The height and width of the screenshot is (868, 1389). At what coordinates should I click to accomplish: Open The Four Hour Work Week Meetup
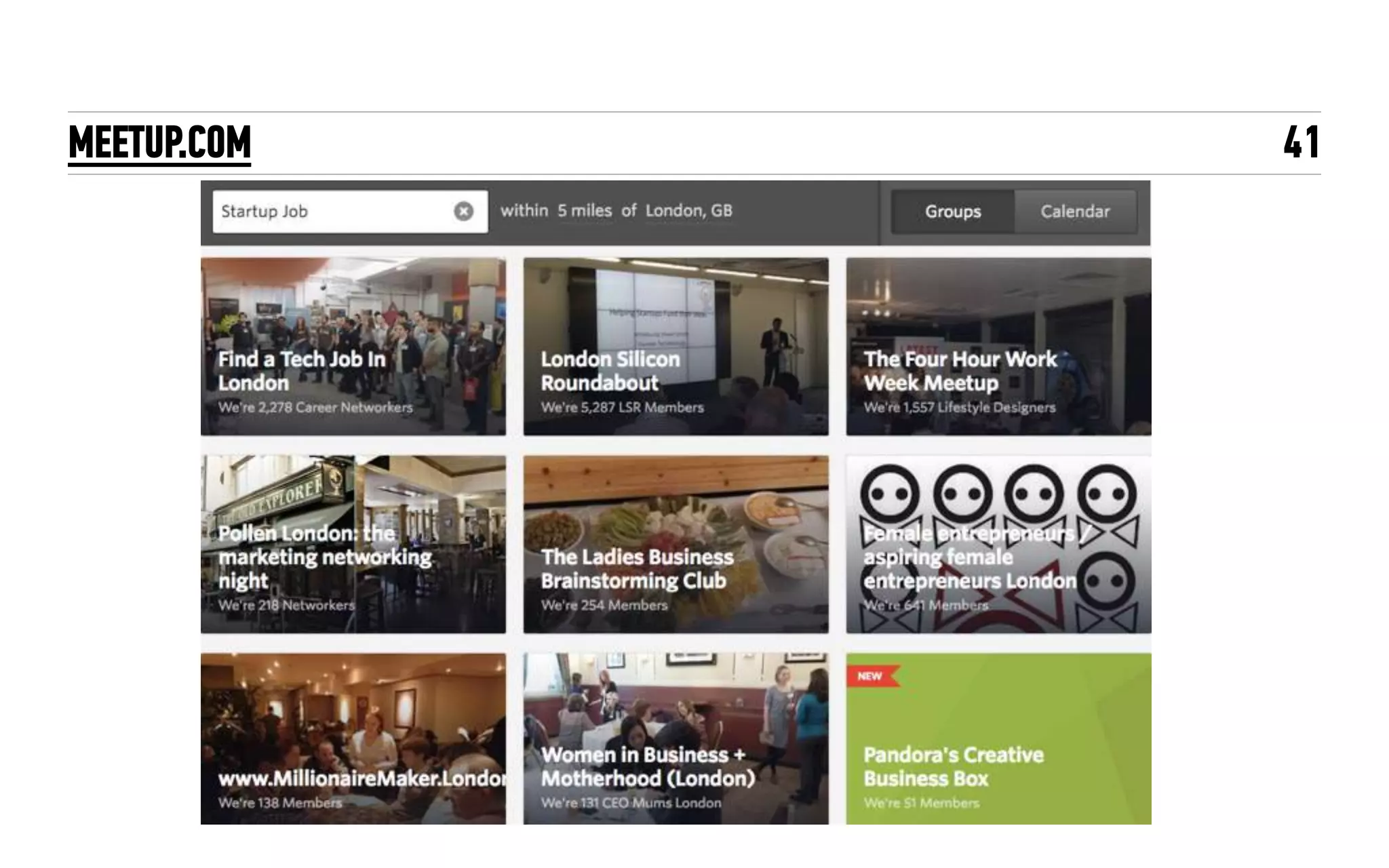(959, 370)
